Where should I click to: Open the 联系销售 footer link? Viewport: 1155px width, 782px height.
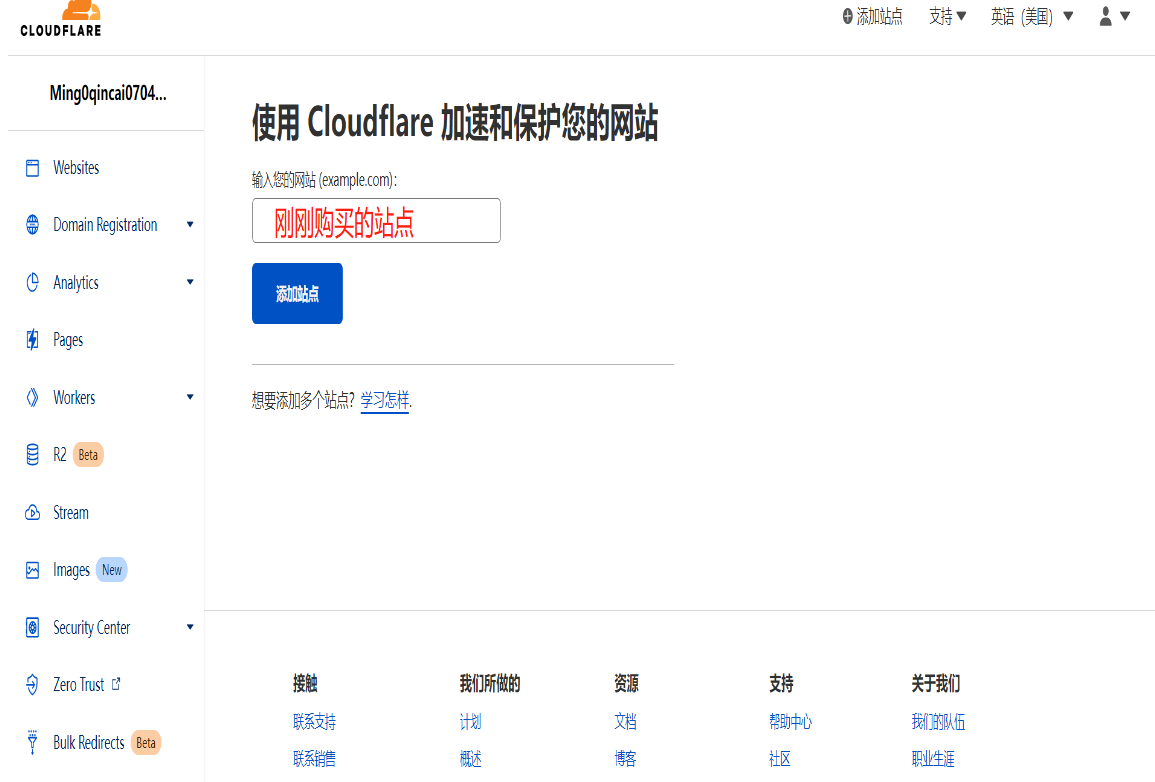click(x=315, y=758)
